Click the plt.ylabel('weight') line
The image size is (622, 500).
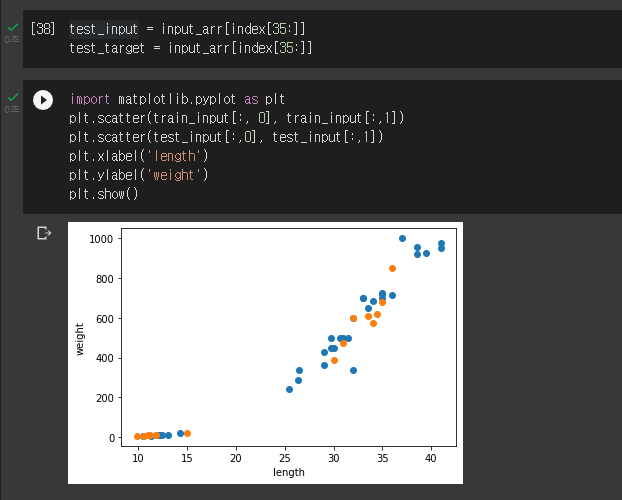138,175
